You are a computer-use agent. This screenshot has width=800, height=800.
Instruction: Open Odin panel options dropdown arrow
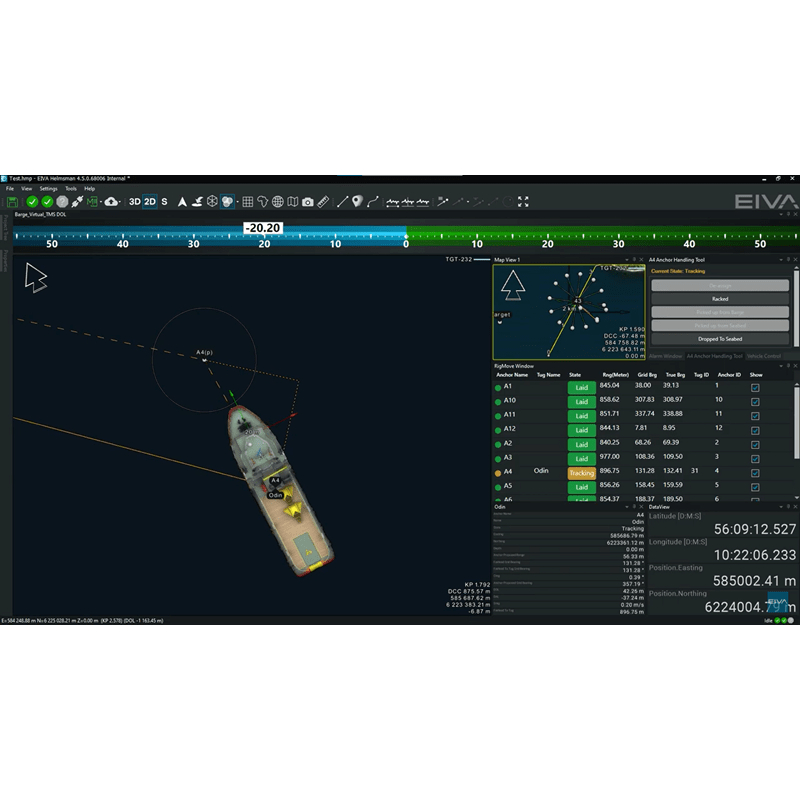click(x=627, y=507)
